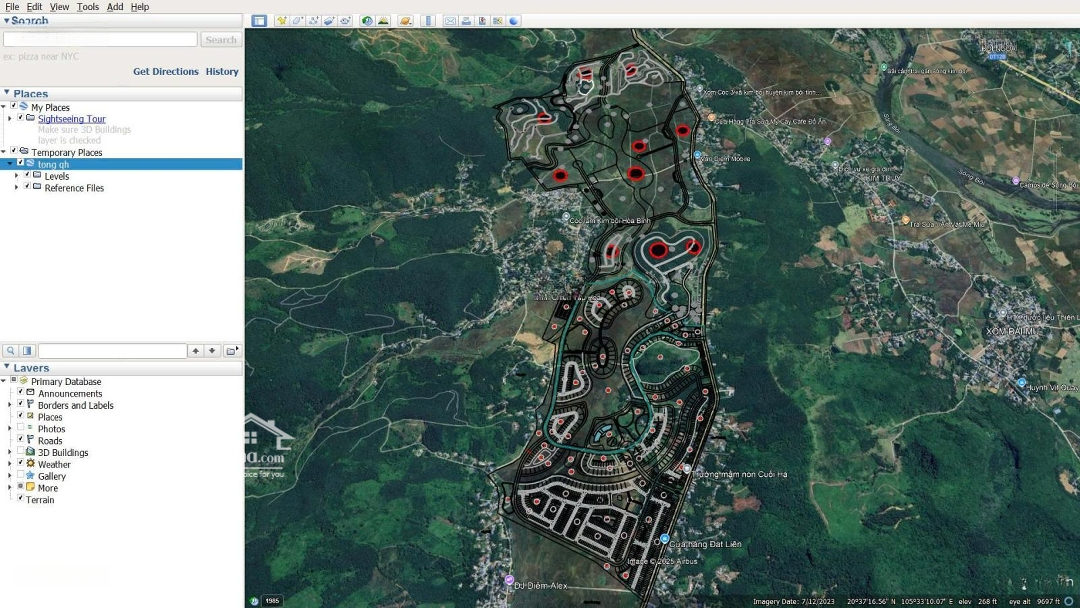The image size is (1080, 608).
Task: Add a placemark using the pushpin icon
Action: pyautogui.click(x=282, y=21)
